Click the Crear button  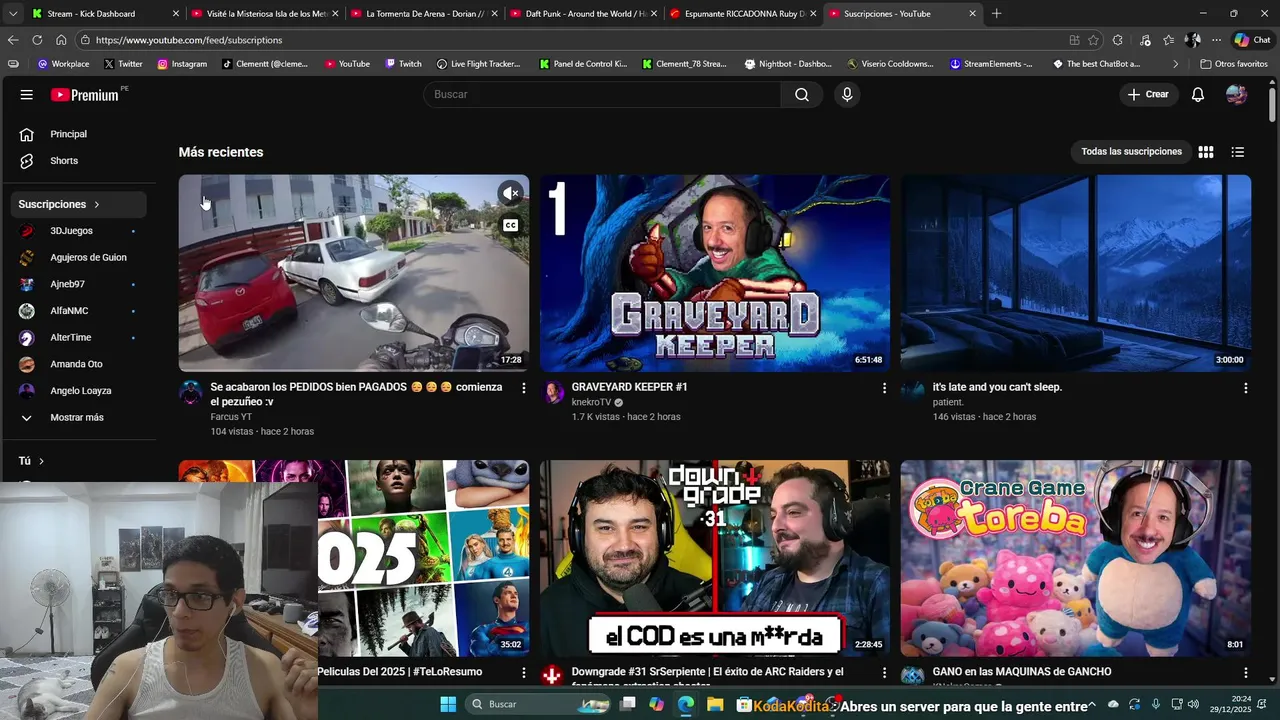click(1147, 94)
